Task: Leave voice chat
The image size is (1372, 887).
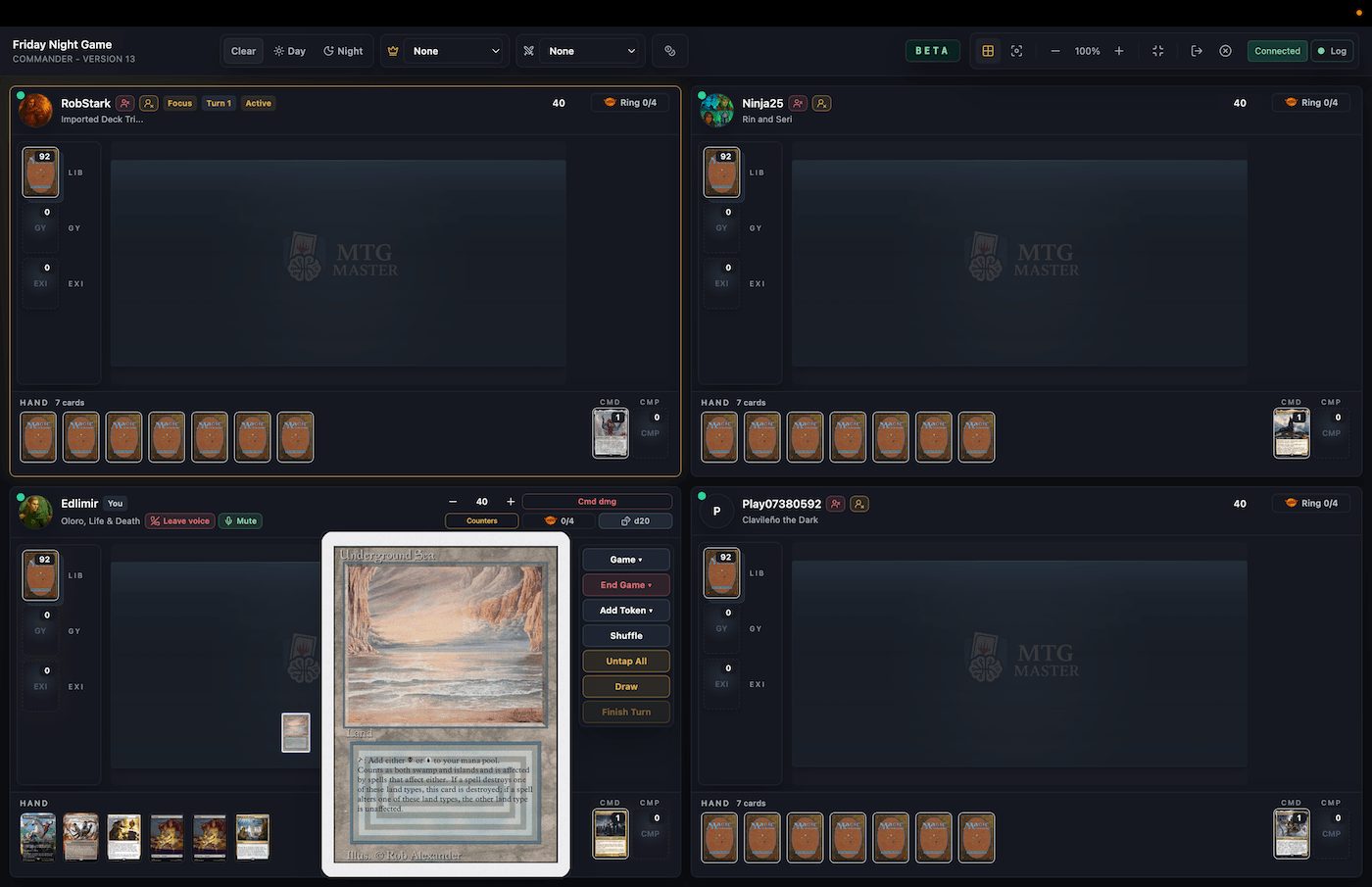Action: pos(180,521)
